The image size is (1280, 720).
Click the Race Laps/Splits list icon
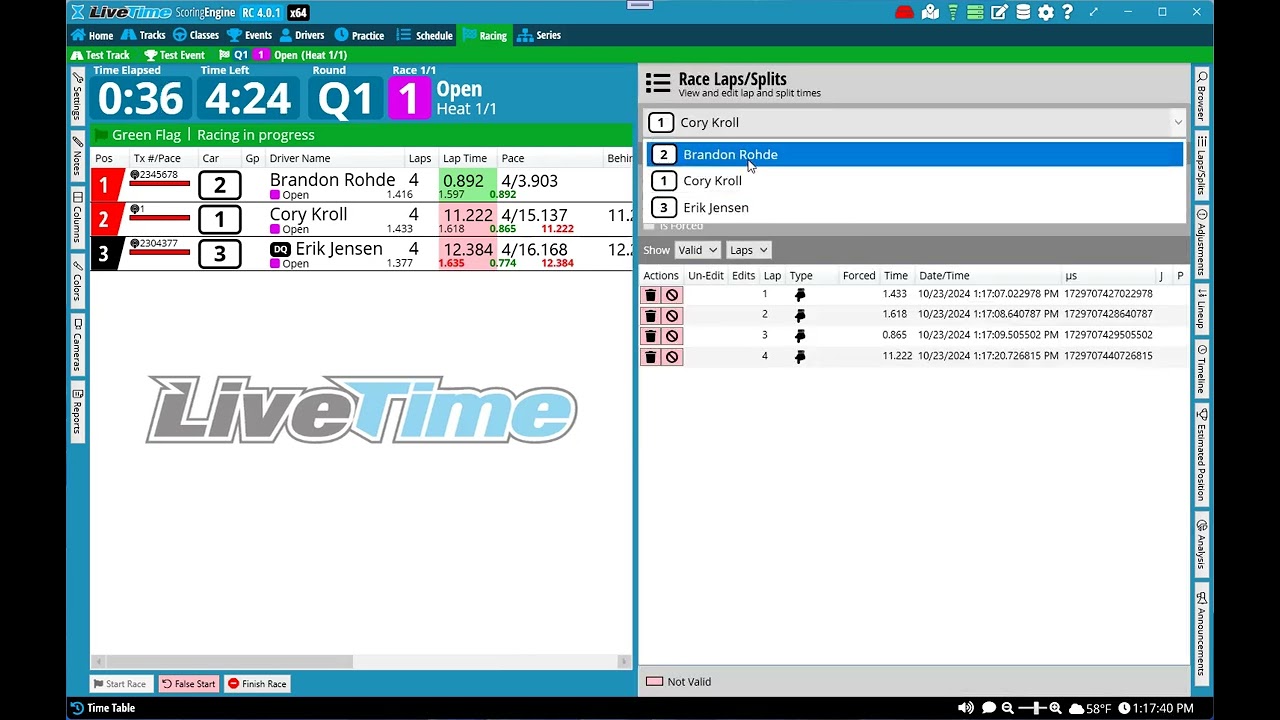[658, 83]
